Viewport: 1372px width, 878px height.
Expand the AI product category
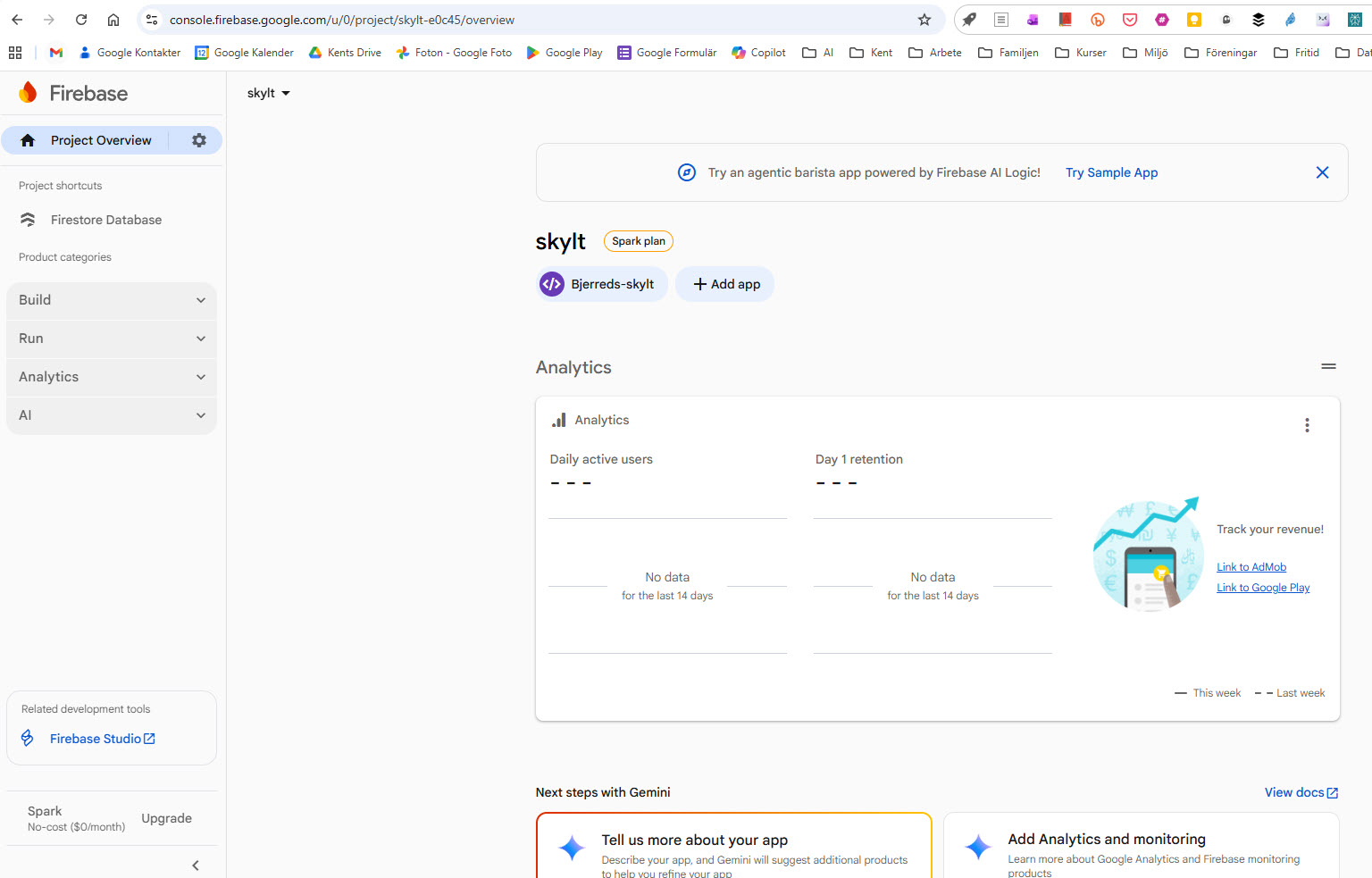pyautogui.click(x=112, y=415)
